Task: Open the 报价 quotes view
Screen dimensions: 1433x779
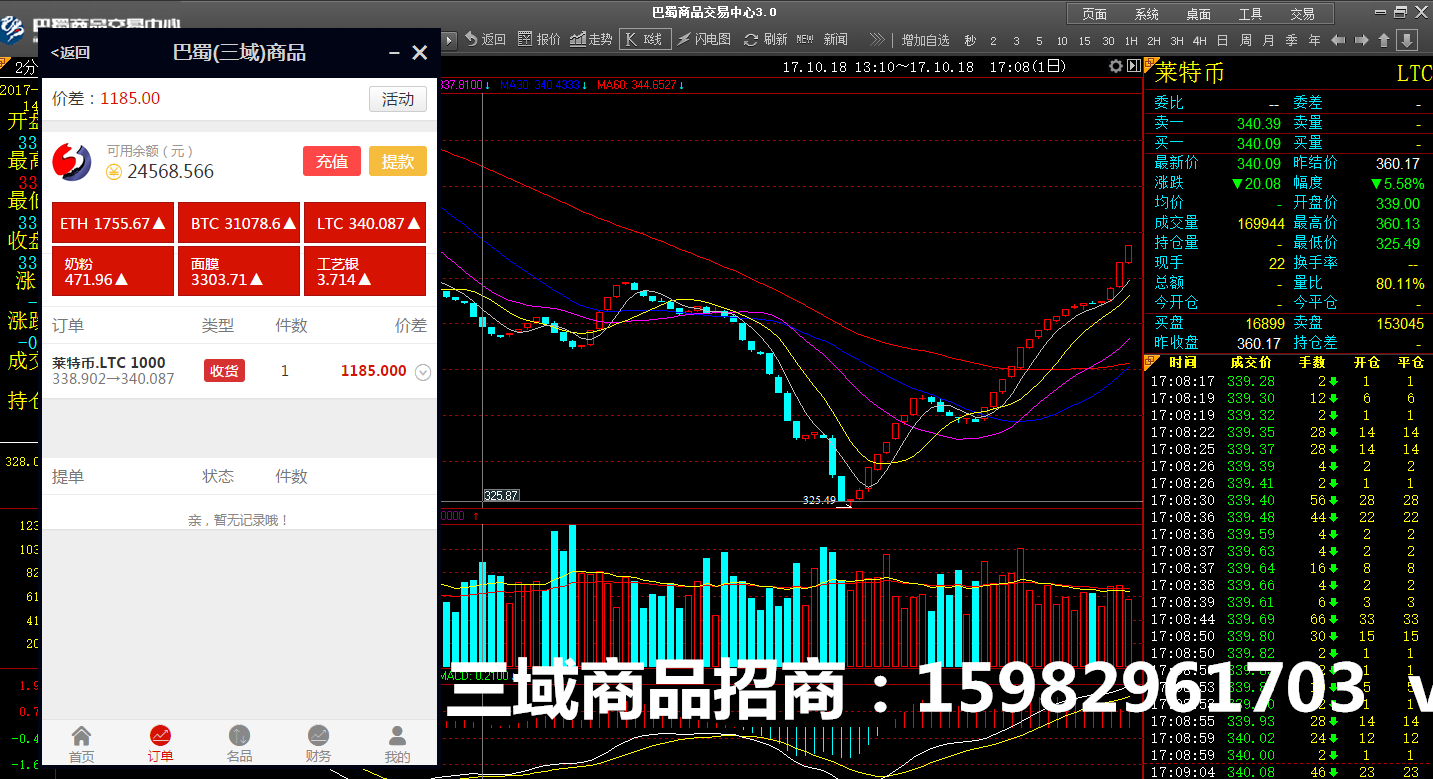Action: click(x=540, y=39)
